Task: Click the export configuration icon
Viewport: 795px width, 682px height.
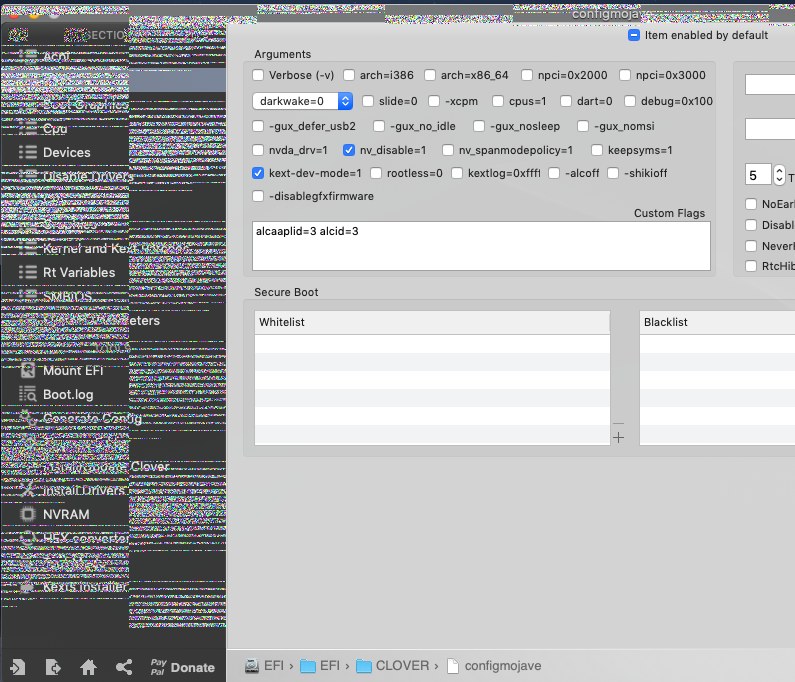Action: tap(53, 667)
